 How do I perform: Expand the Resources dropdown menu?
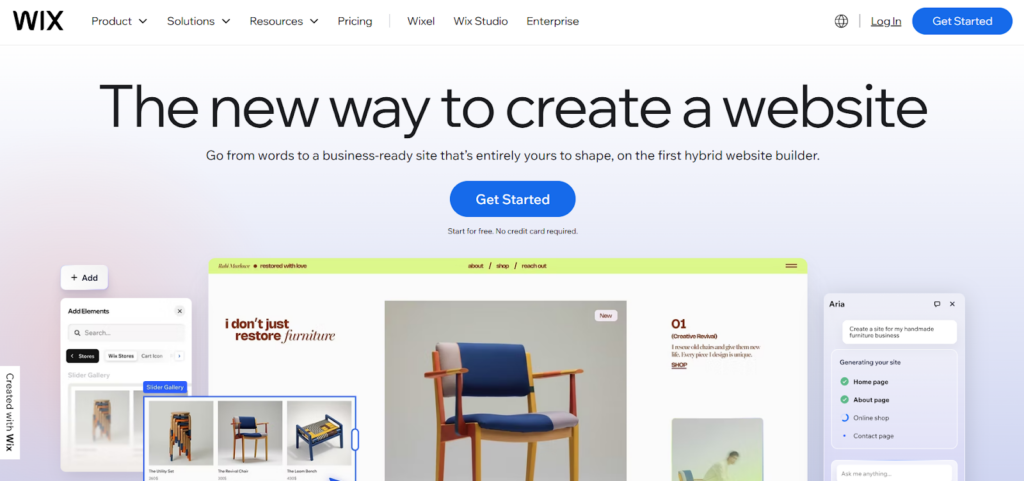pos(284,21)
